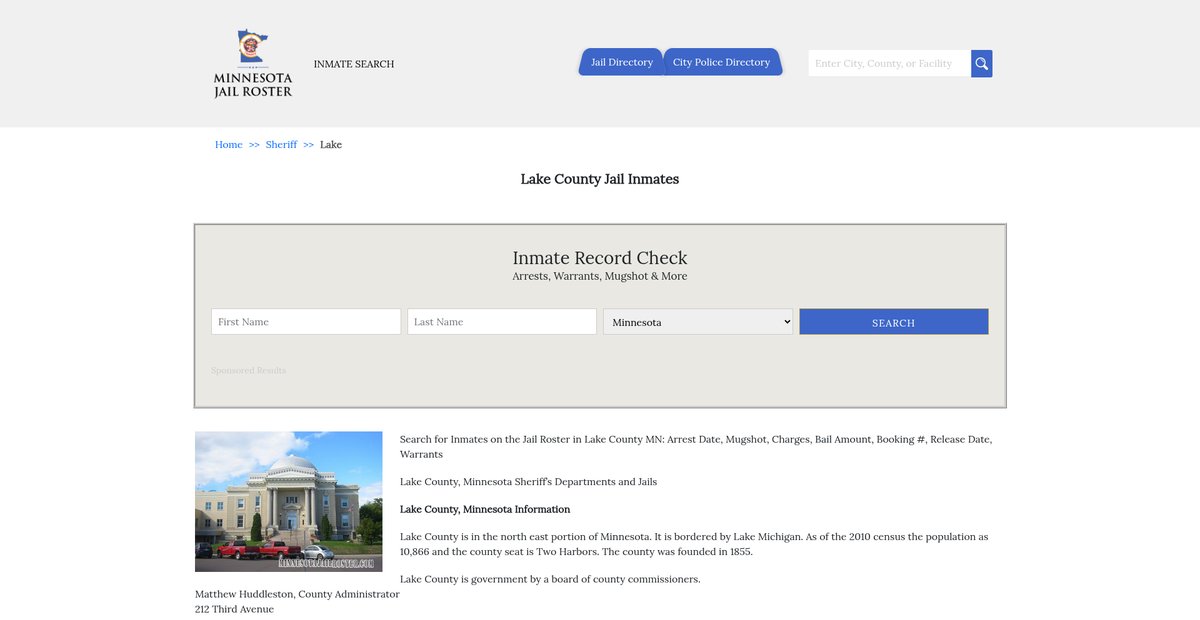Click into the First Name field
Screen dimensions: 1200x620
[306, 322]
